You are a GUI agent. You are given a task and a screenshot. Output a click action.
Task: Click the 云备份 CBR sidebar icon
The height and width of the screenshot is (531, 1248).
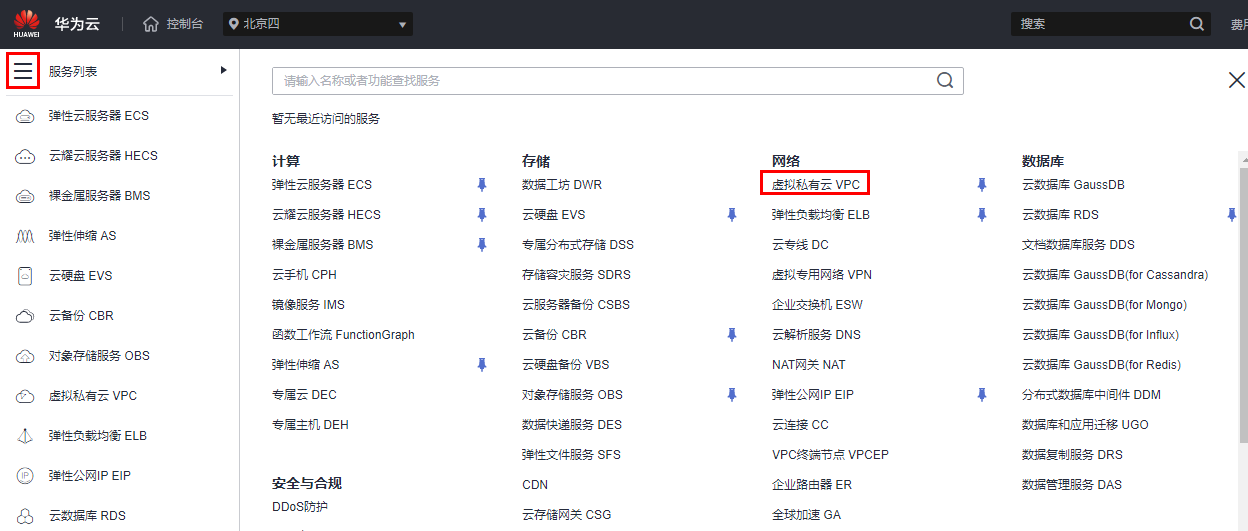[x=26, y=316]
